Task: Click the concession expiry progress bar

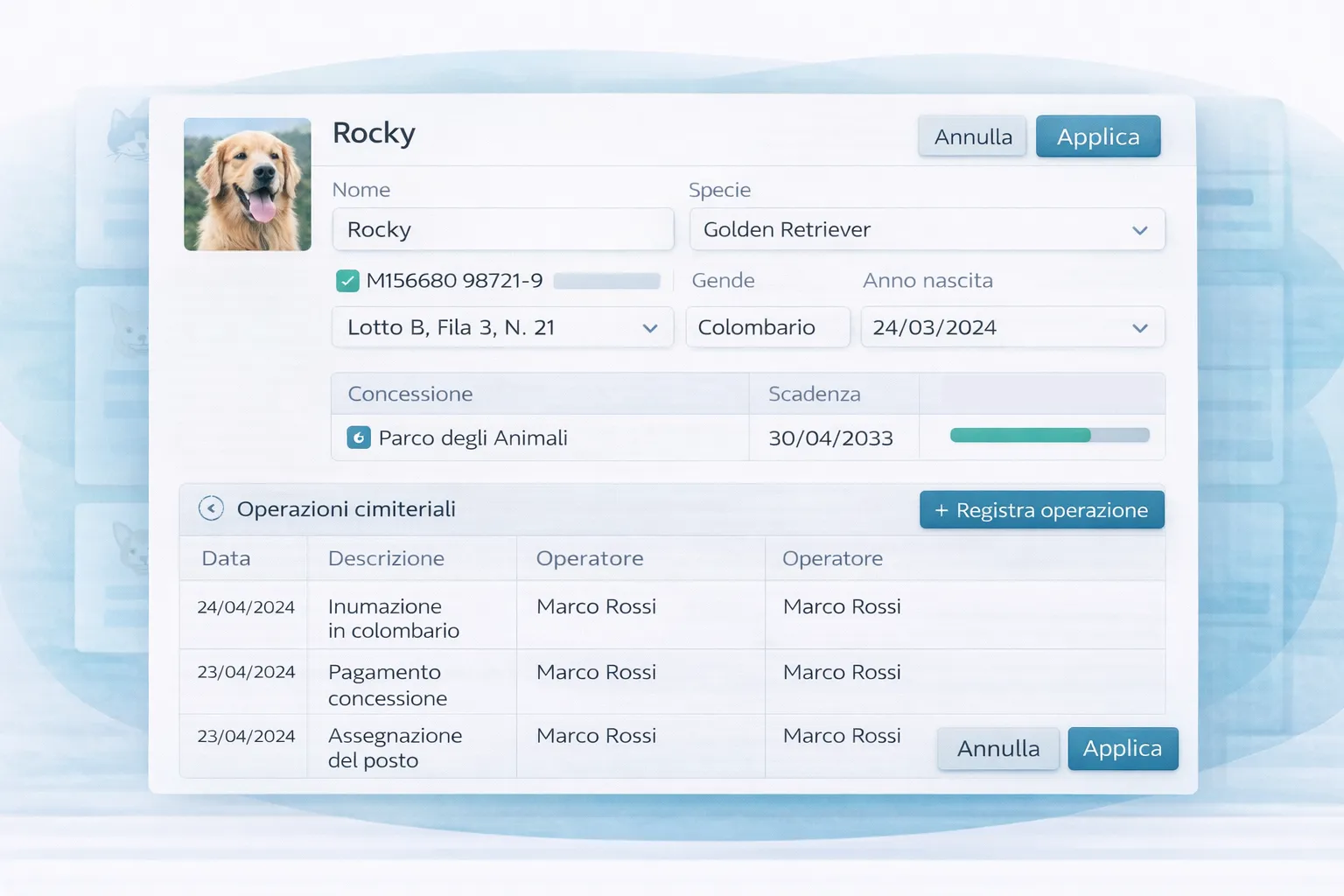Action: coord(1049,435)
